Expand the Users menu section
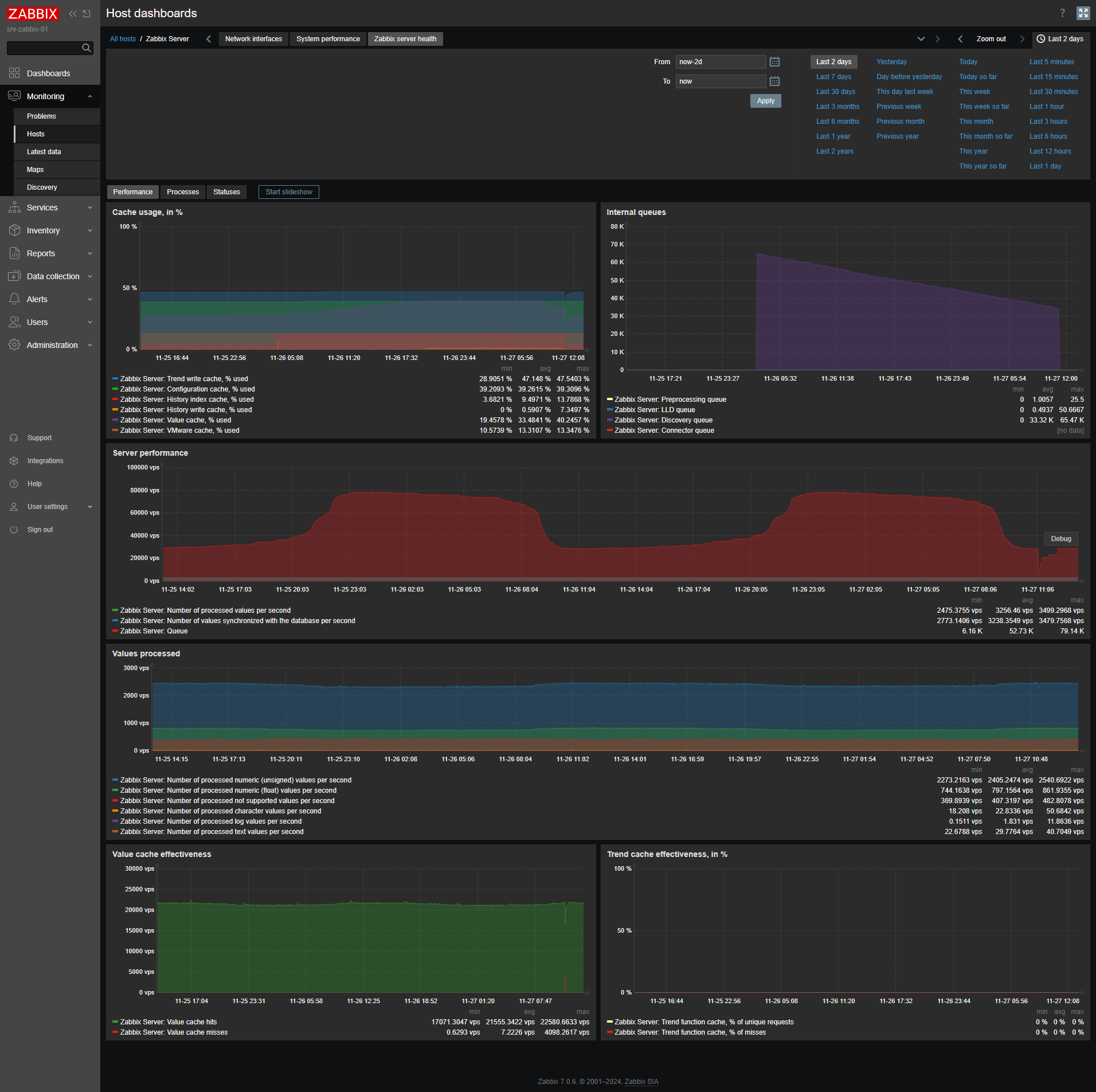 90,322
